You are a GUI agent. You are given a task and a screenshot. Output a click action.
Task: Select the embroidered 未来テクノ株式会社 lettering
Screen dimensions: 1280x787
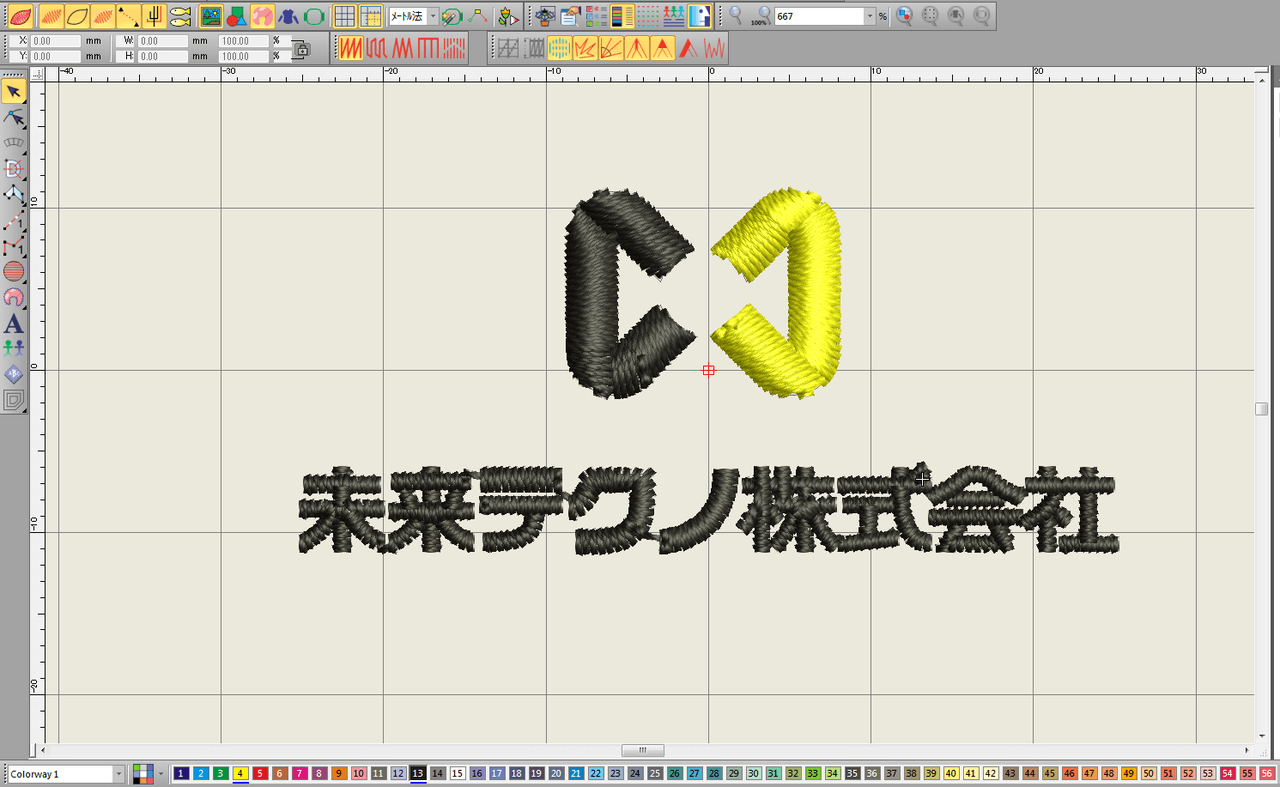click(709, 510)
